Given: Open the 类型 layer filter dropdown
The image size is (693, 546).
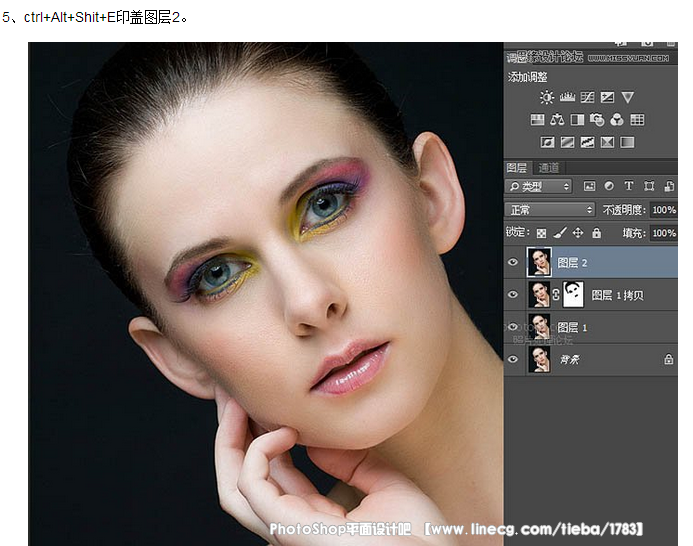Looking at the screenshot, I should click(539, 187).
